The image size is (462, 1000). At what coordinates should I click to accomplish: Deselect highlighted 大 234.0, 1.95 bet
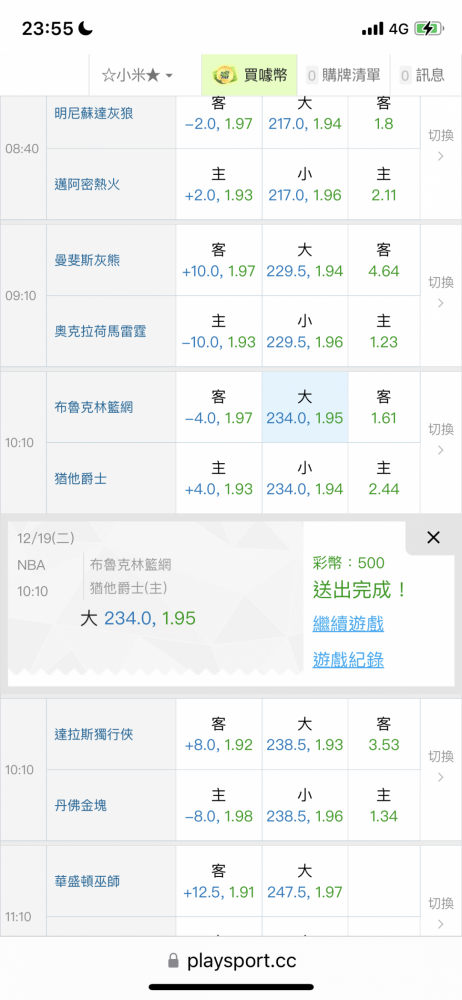[x=305, y=408]
